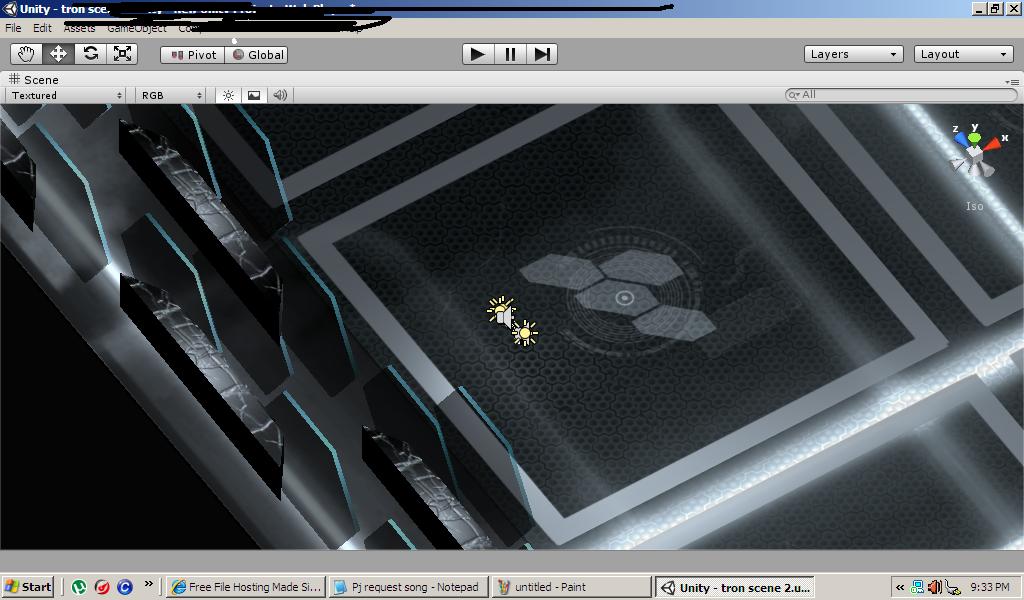Screen dimensions: 1024x600
Task: Expand the Layers dropdown
Action: (853, 54)
